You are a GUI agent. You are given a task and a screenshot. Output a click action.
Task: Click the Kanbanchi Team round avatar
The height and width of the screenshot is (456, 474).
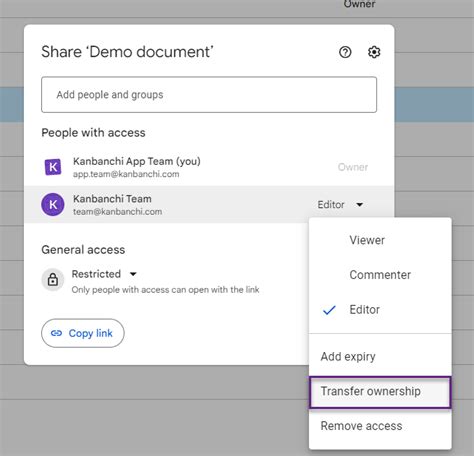point(53,204)
